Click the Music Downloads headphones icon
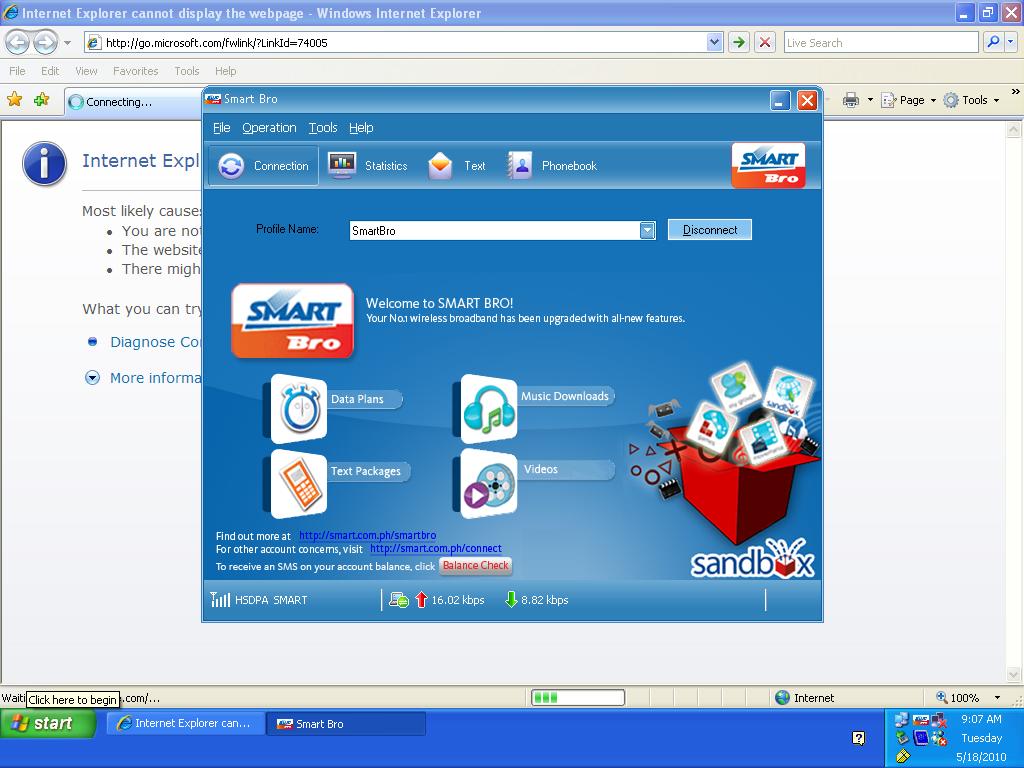Image resolution: width=1024 pixels, height=768 pixels. (x=488, y=409)
